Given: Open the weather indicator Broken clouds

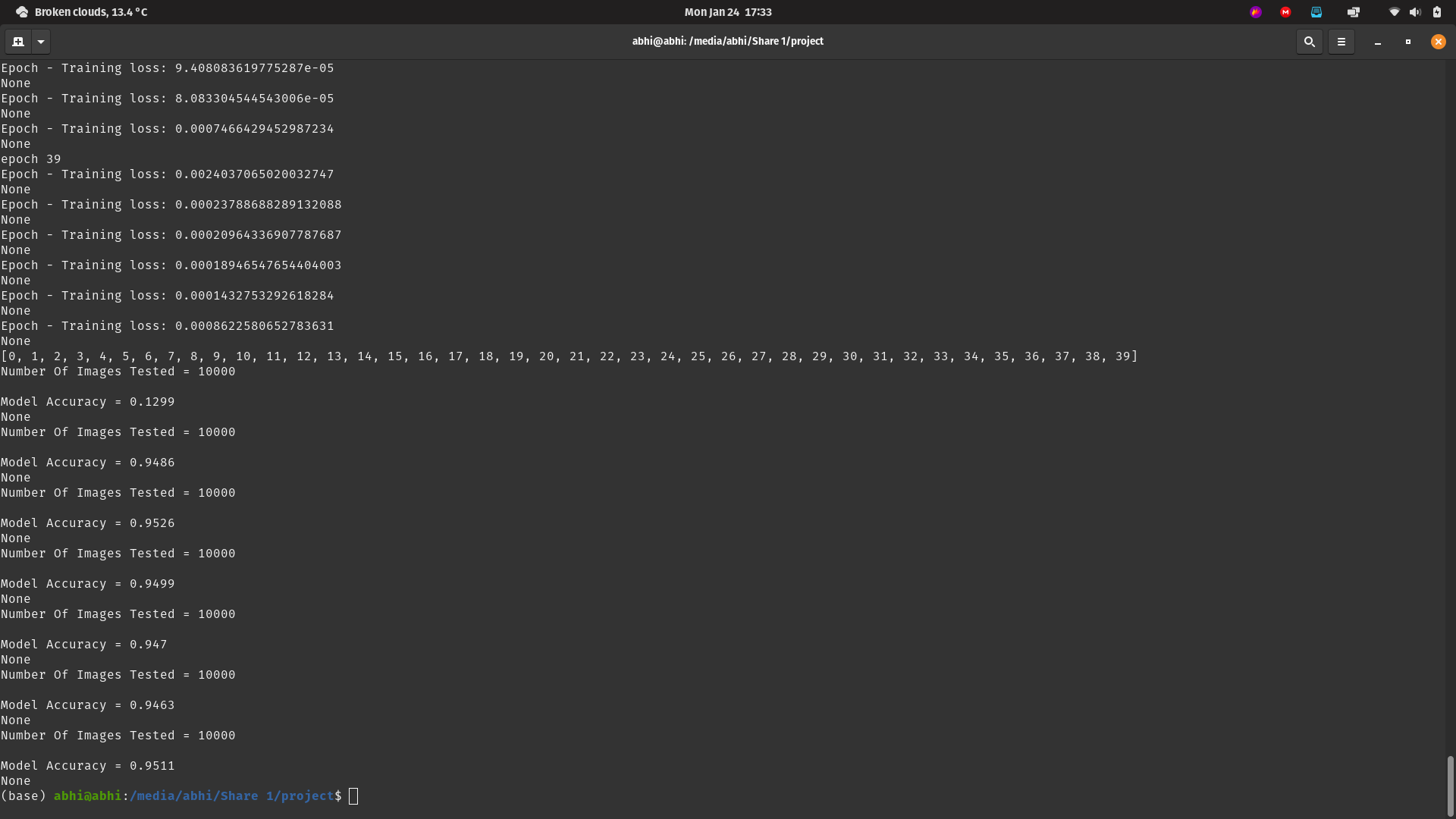Looking at the screenshot, I should point(91,12).
